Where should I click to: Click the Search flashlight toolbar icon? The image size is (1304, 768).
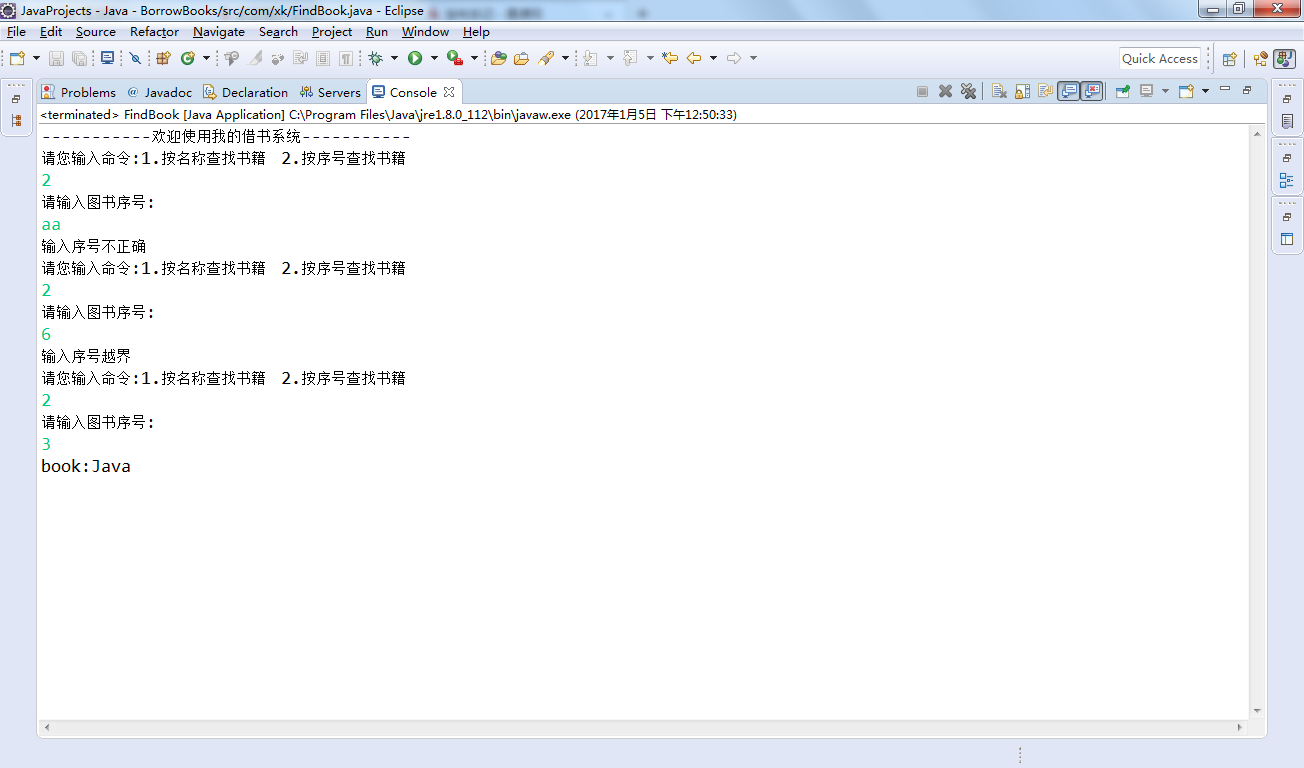click(x=546, y=58)
